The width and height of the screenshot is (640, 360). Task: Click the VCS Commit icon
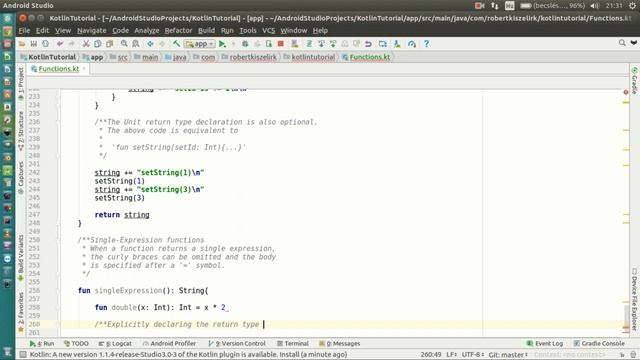click(333, 44)
